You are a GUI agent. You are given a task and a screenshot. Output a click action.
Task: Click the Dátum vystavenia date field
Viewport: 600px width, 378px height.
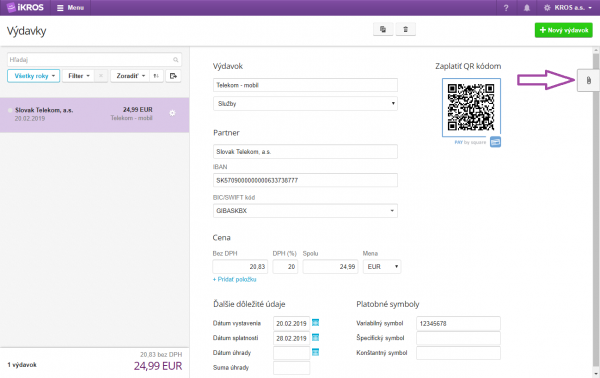click(291, 323)
